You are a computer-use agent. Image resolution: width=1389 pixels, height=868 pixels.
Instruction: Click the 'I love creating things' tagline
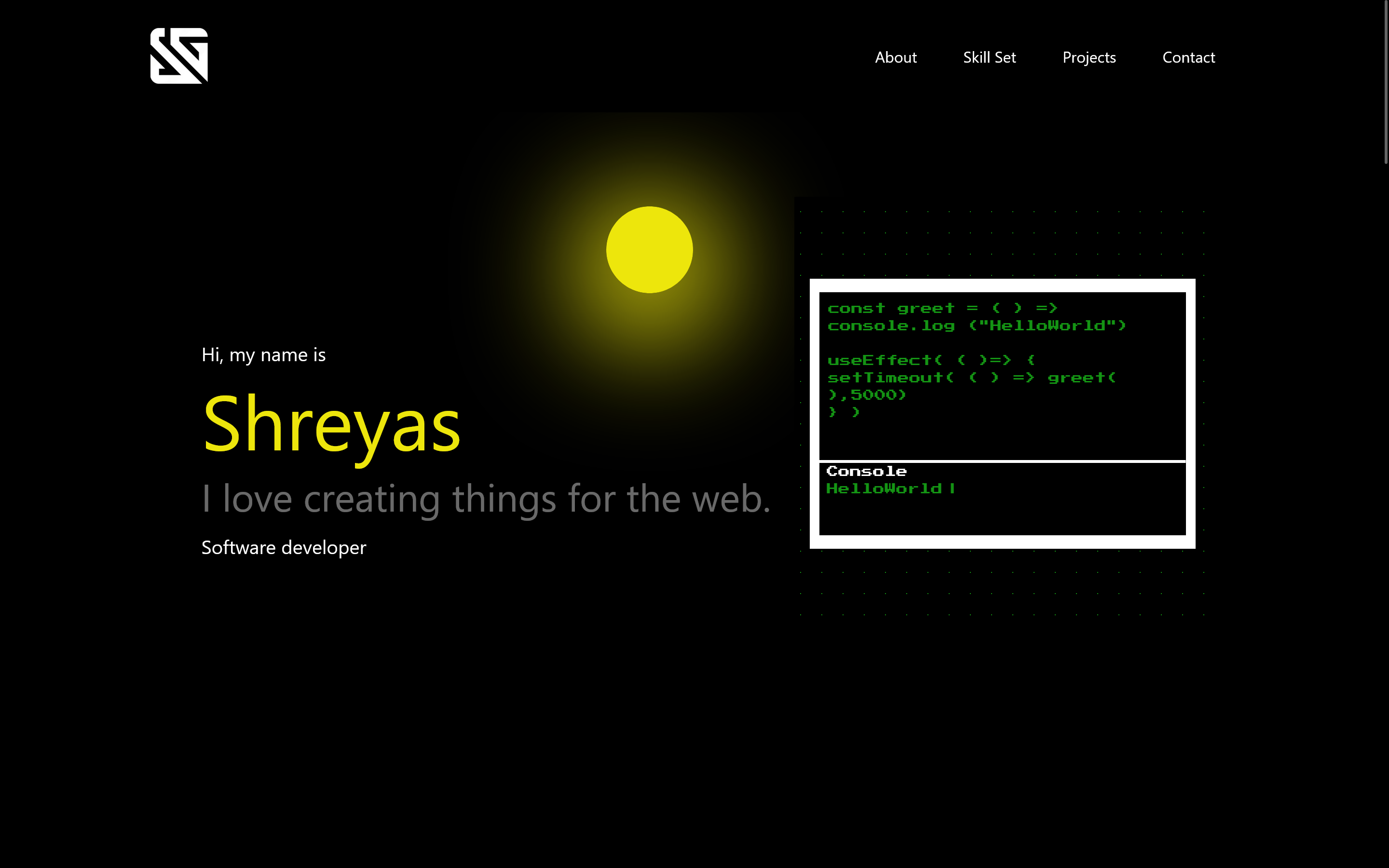tap(485, 498)
